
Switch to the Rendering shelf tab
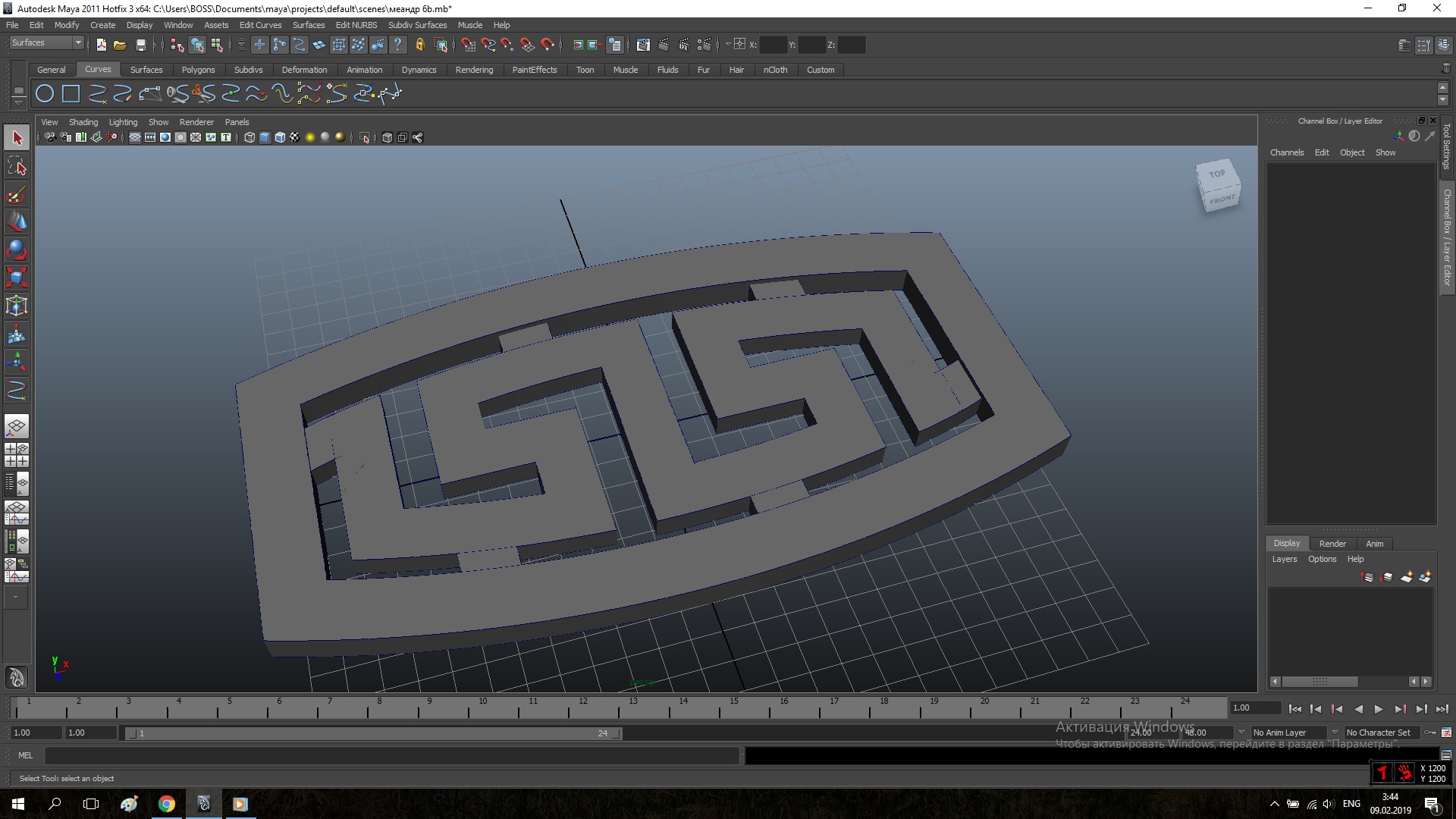[x=474, y=70]
